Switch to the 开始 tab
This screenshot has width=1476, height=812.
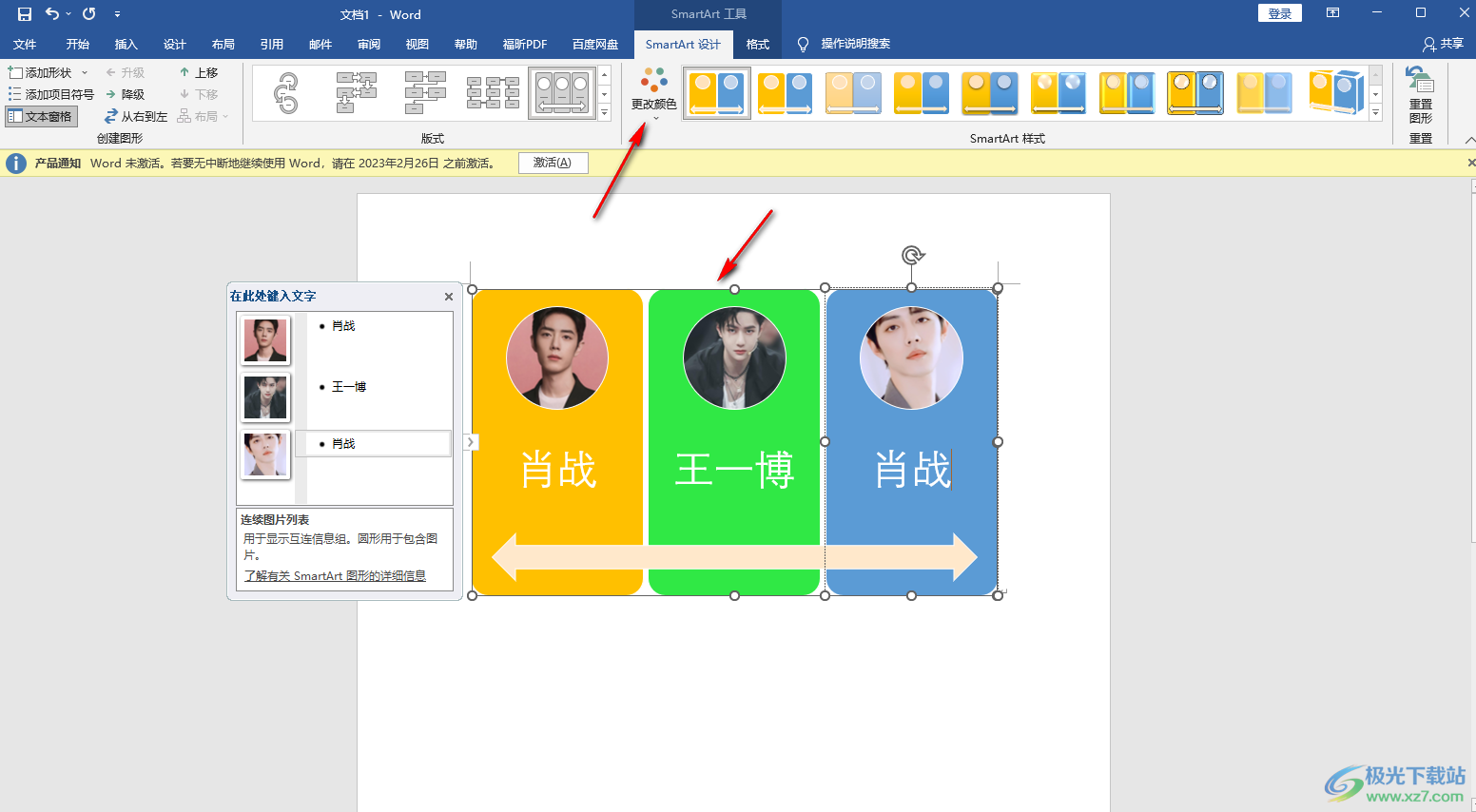78,44
